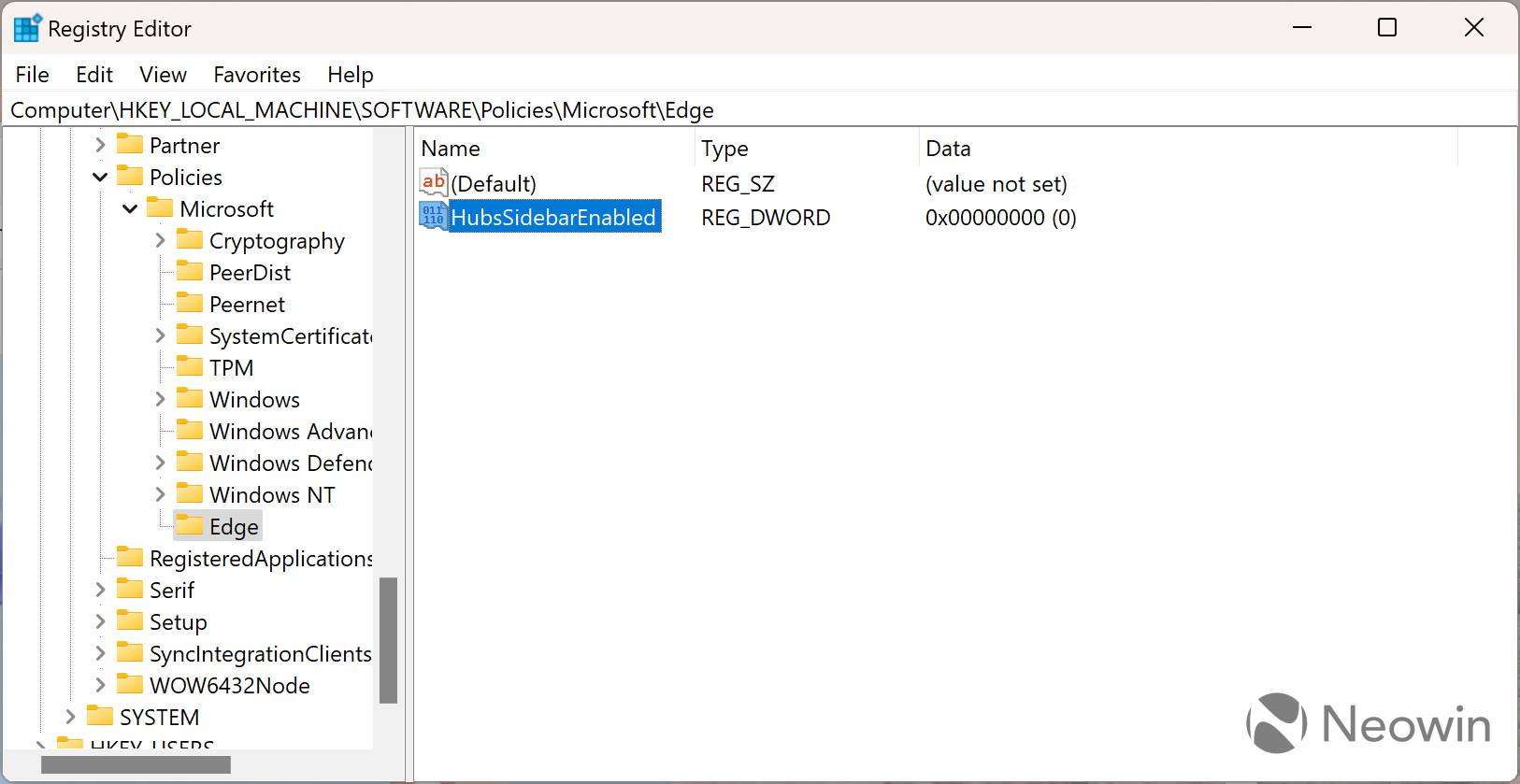This screenshot has height=784, width=1520.
Task: Expand the Serif key
Action: pos(100,590)
